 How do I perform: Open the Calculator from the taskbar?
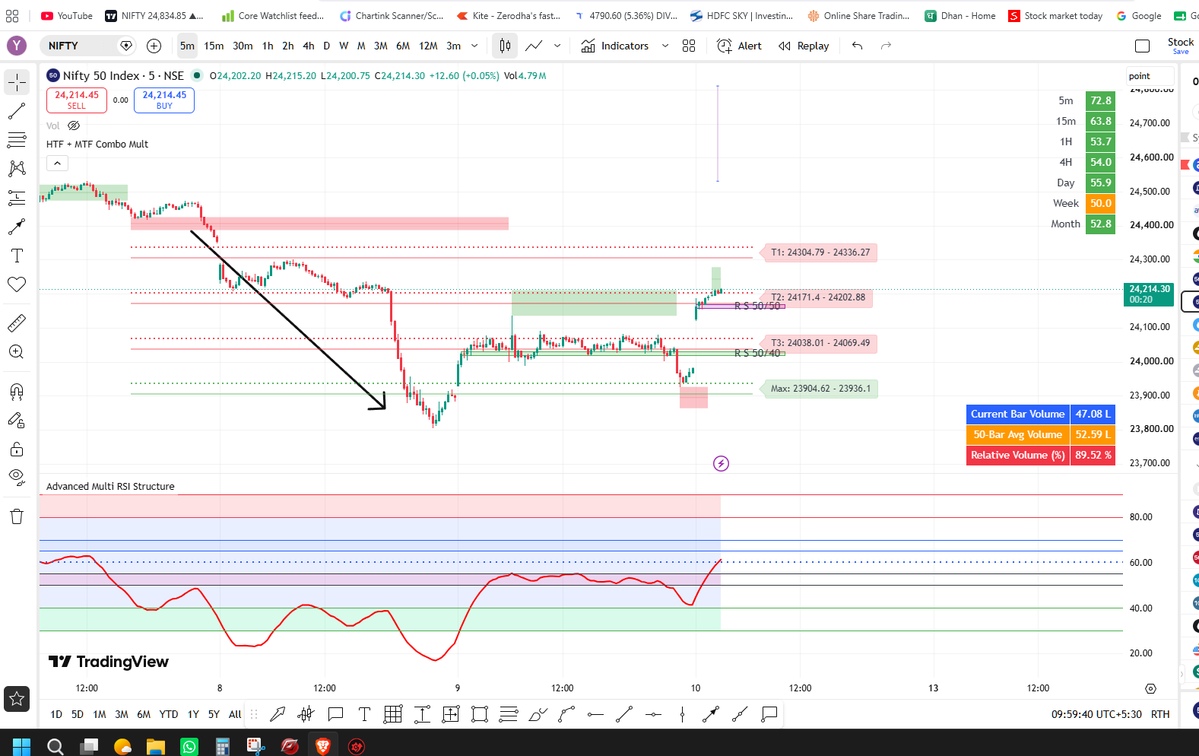click(x=223, y=746)
